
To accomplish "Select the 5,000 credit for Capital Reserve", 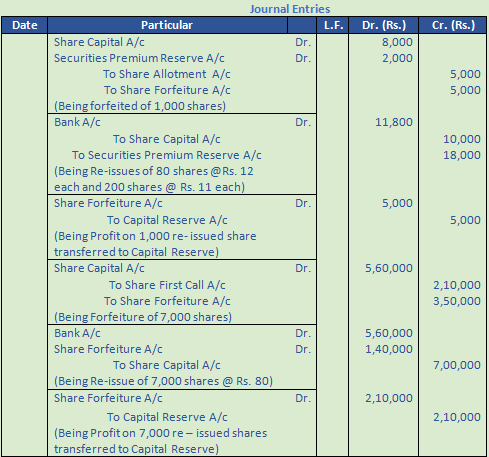I will tap(465, 220).
